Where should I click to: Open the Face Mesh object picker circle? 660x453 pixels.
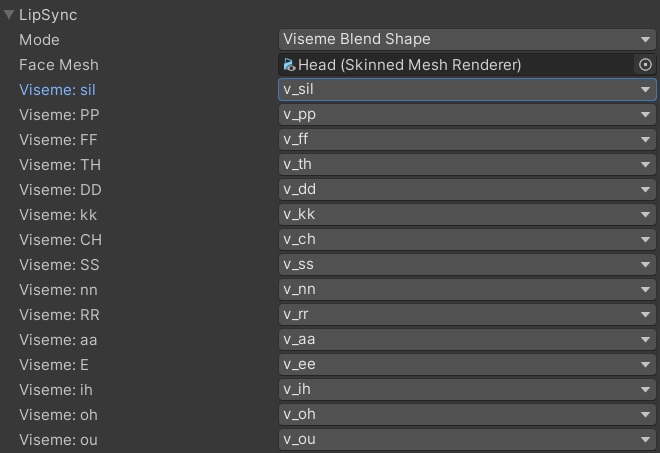click(645, 65)
